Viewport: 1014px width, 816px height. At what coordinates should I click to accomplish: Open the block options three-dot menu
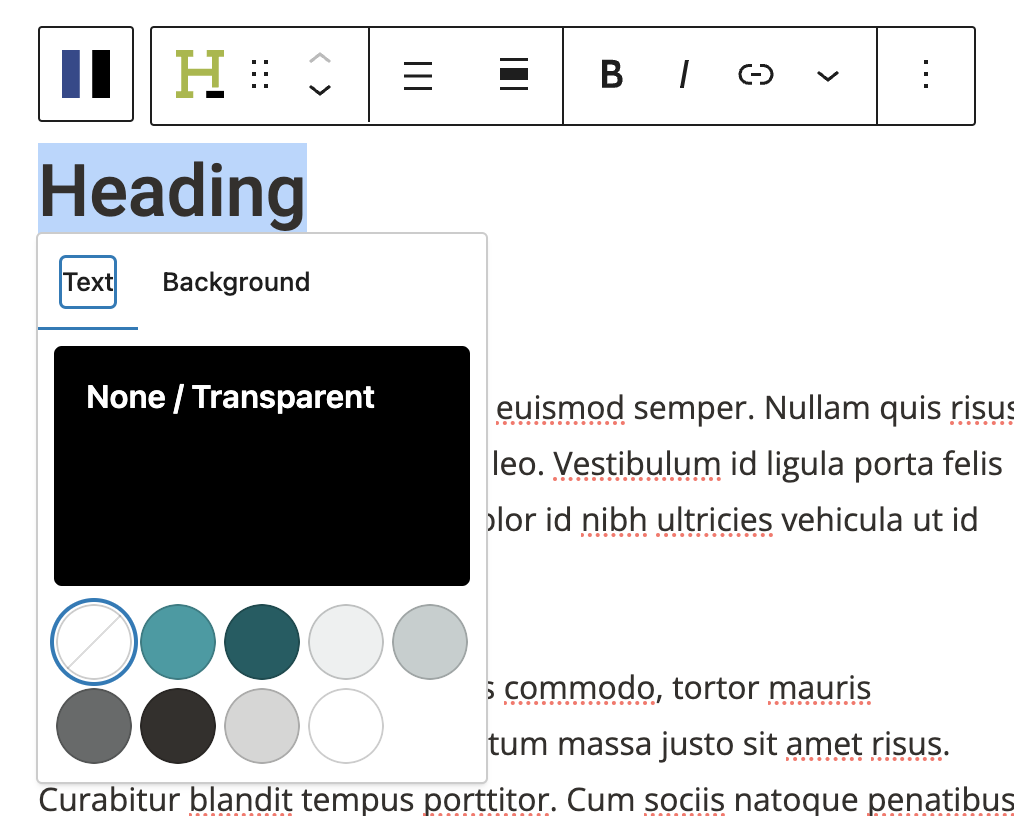(x=926, y=75)
